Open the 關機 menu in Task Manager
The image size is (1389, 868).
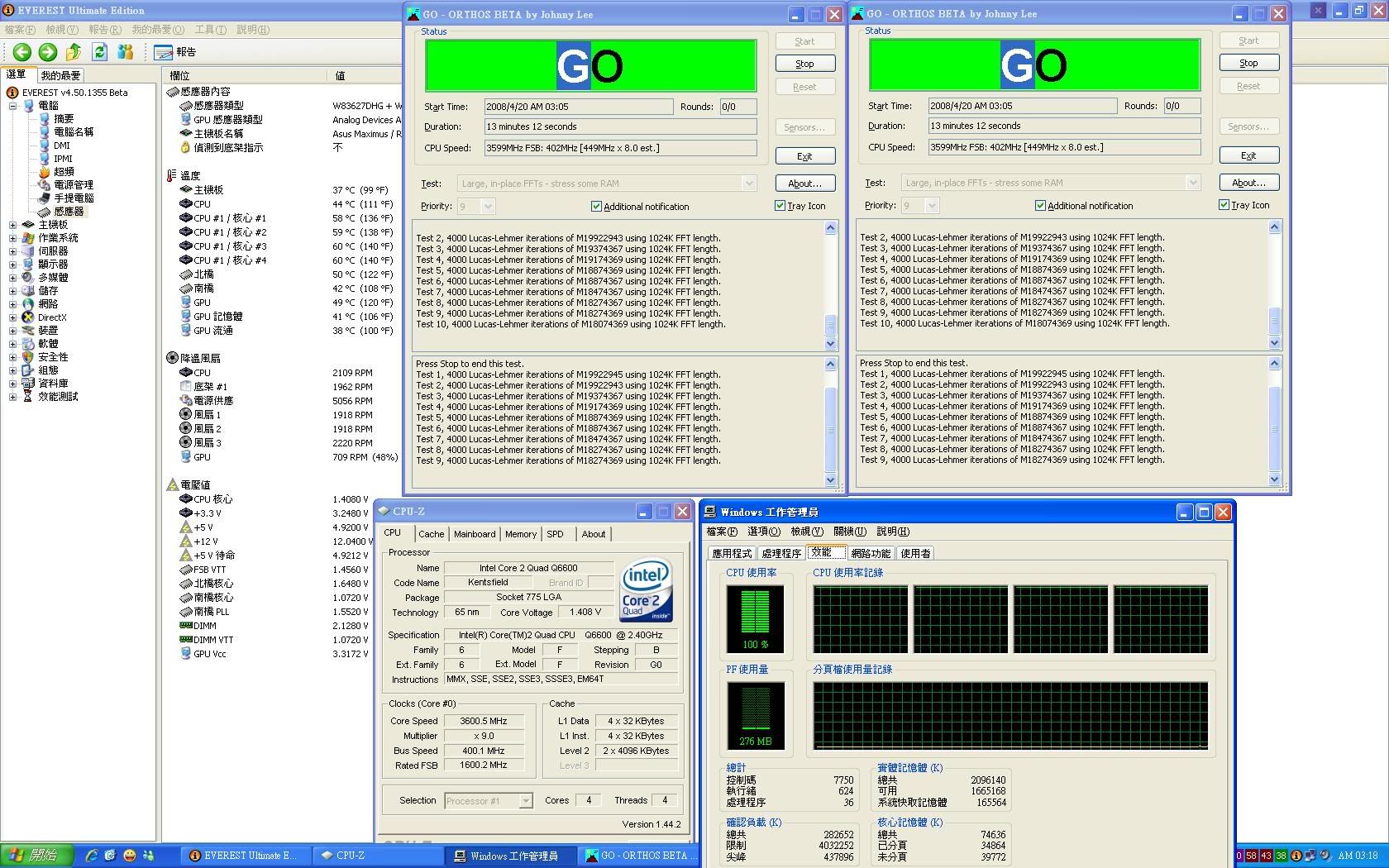click(x=849, y=532)
